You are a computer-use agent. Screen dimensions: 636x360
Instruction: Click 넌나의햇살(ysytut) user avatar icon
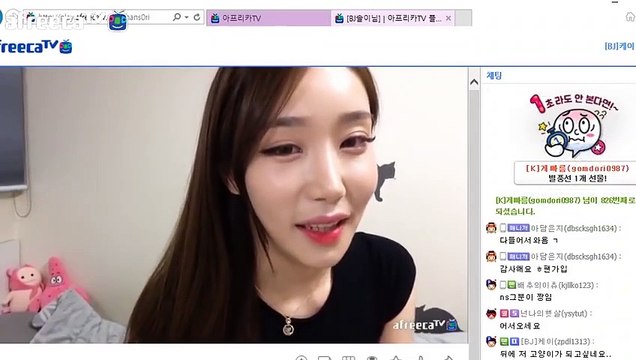click(491, 313)
